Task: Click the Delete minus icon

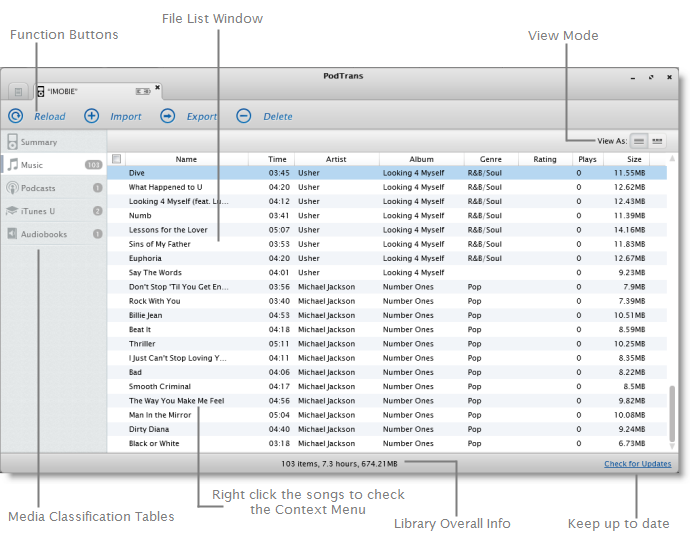Action: point(244,116)
